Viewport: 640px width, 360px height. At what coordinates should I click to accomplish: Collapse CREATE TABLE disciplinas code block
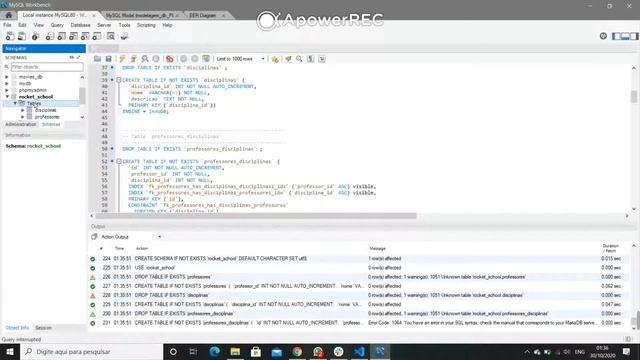[119, 80]
